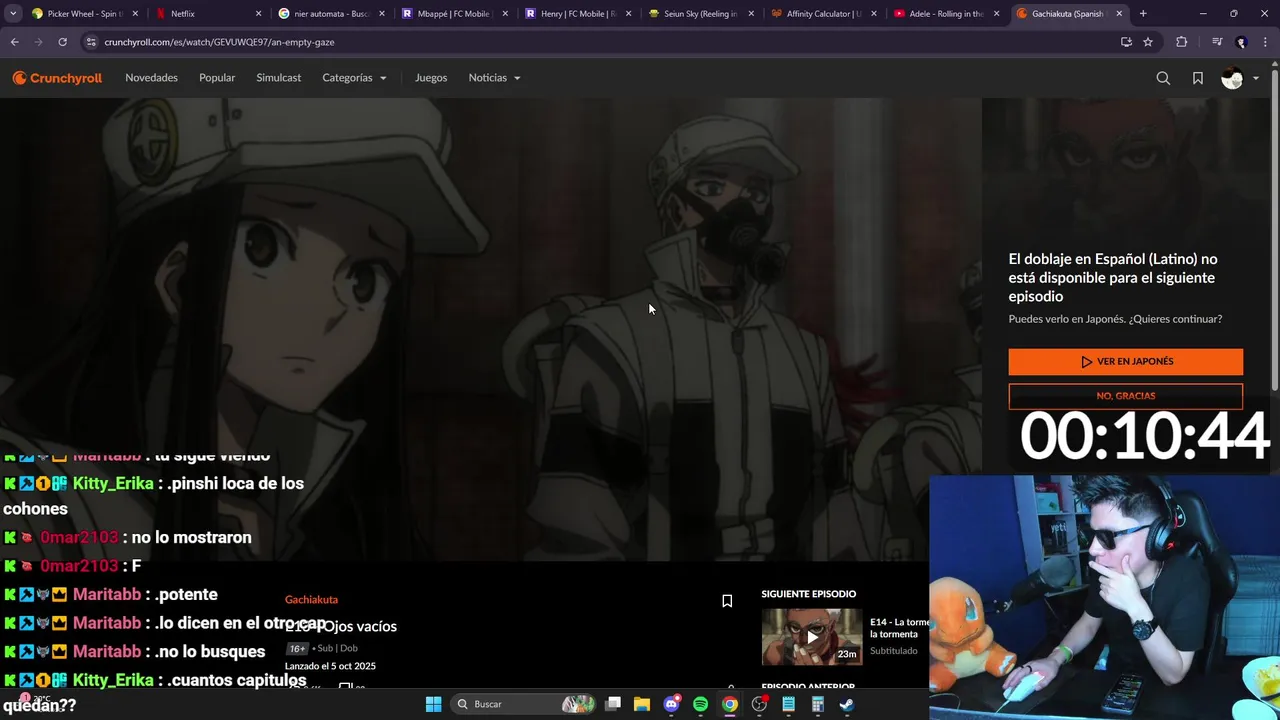Screen dimensions: 1280x720
Task: Reload the page
Action: [x=62, y=42]
